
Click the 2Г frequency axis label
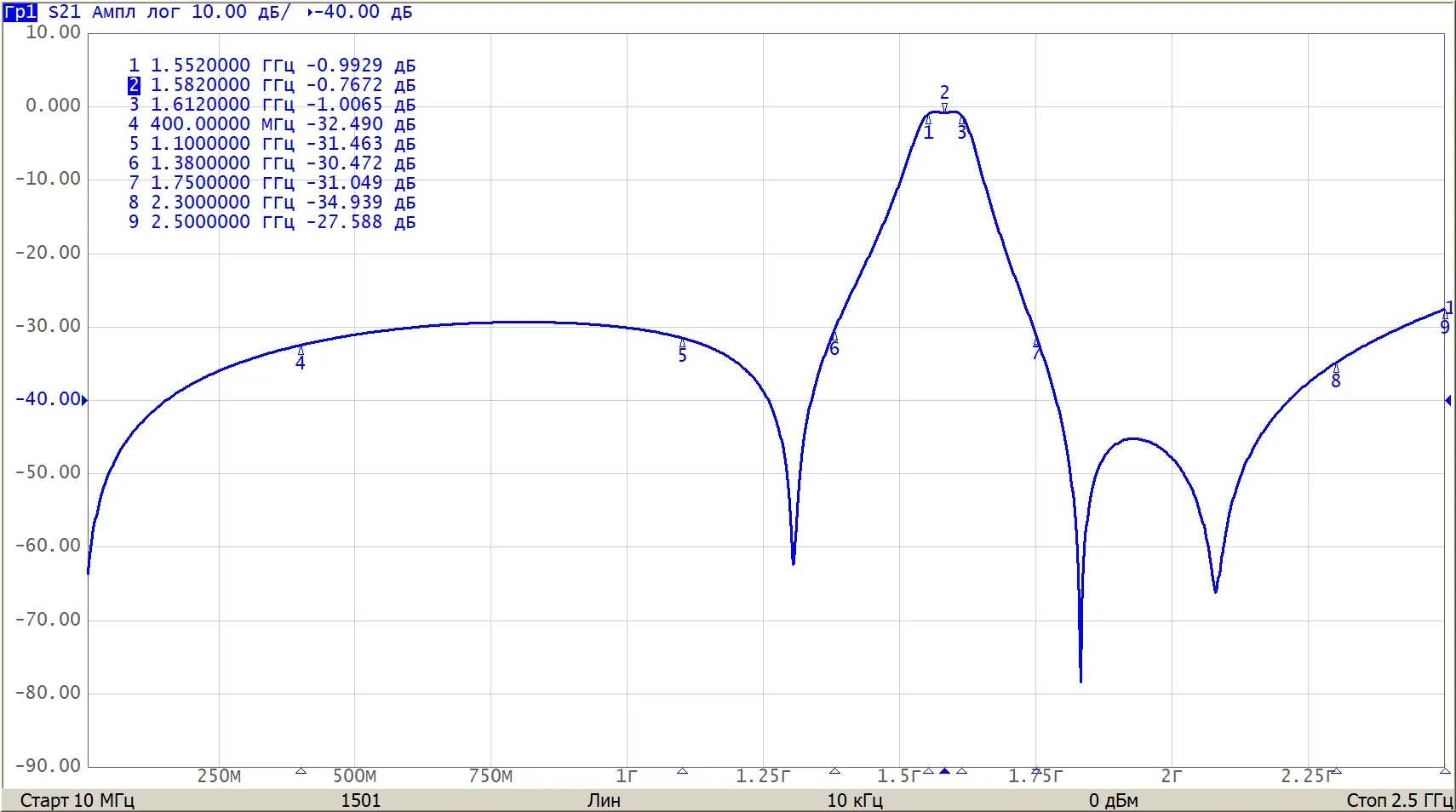(x=1172, y=776)
